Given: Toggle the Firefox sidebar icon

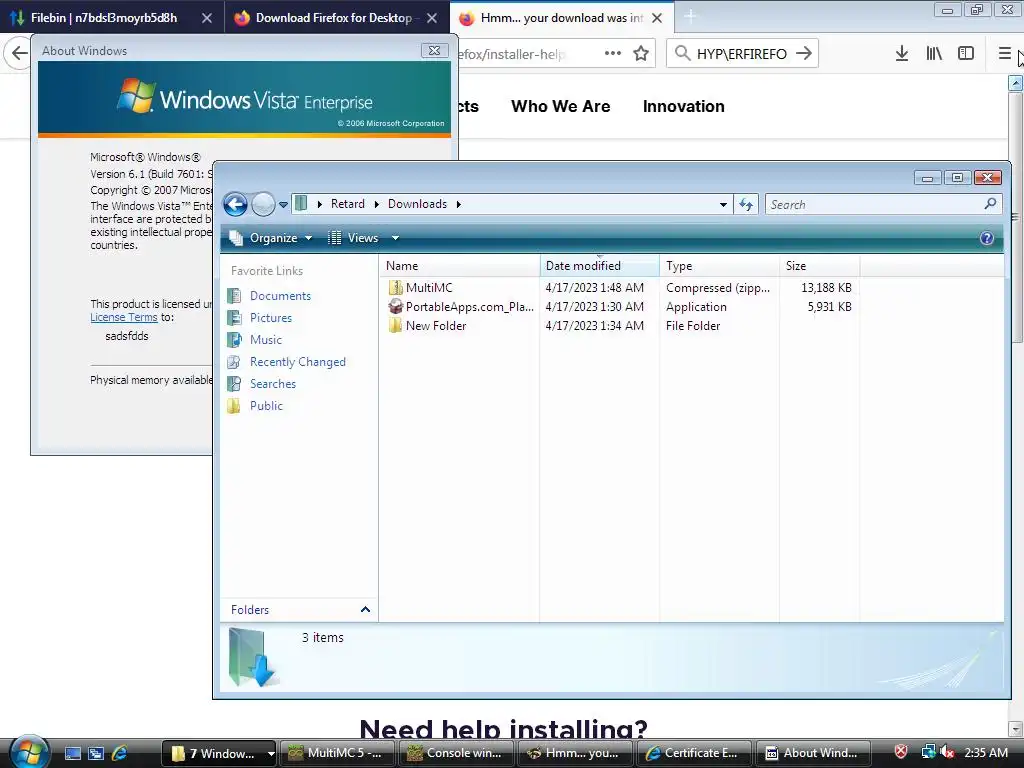Looking at the screenshot, I should coord(966,54).
